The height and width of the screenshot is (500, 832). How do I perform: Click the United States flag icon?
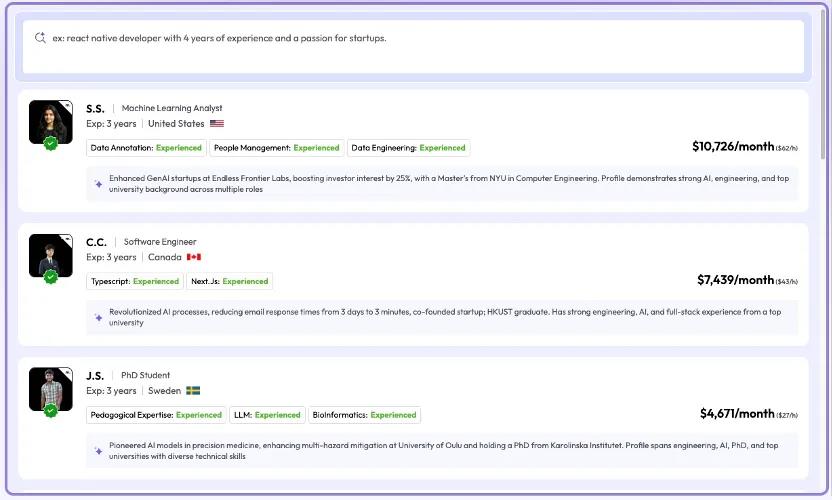point(217,124)
